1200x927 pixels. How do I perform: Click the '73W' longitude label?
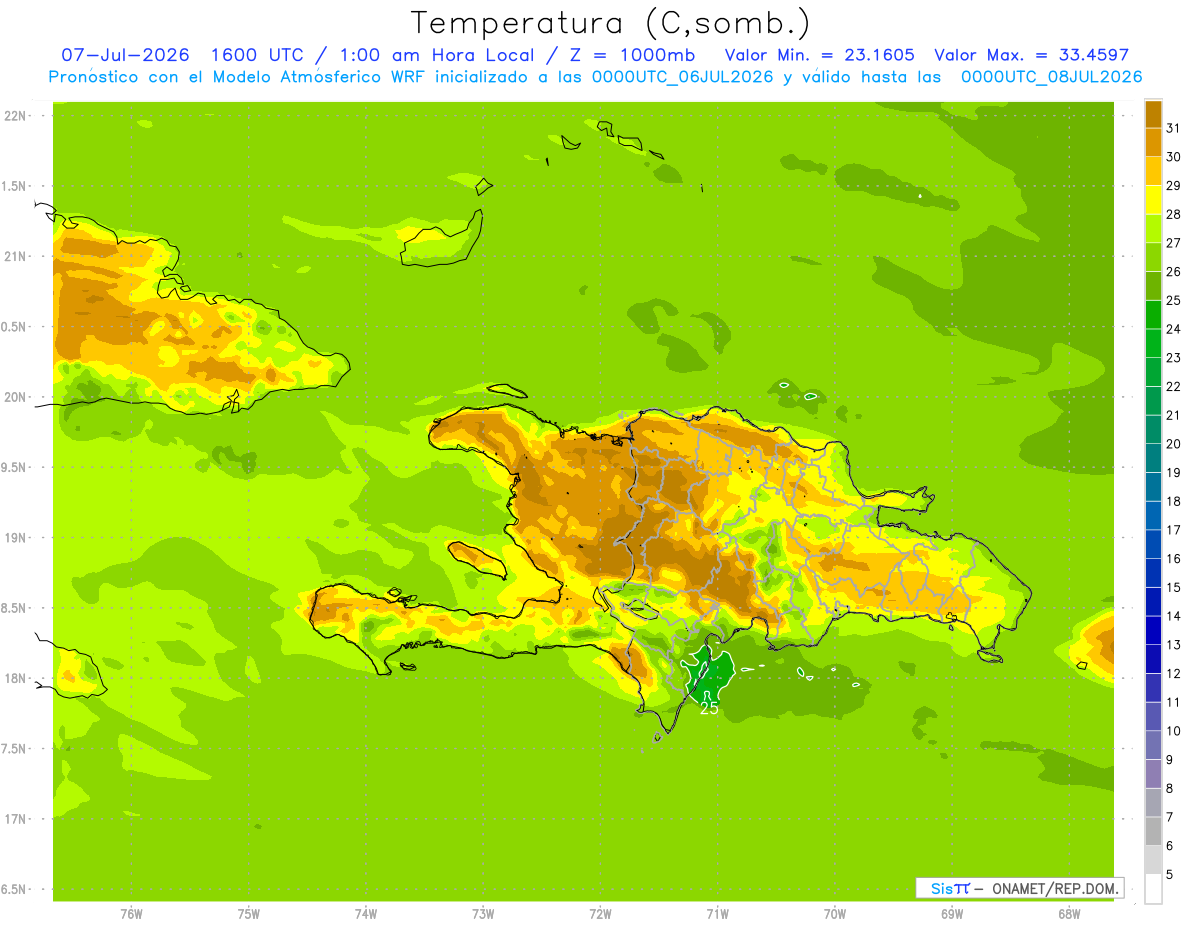pos(483,914)
